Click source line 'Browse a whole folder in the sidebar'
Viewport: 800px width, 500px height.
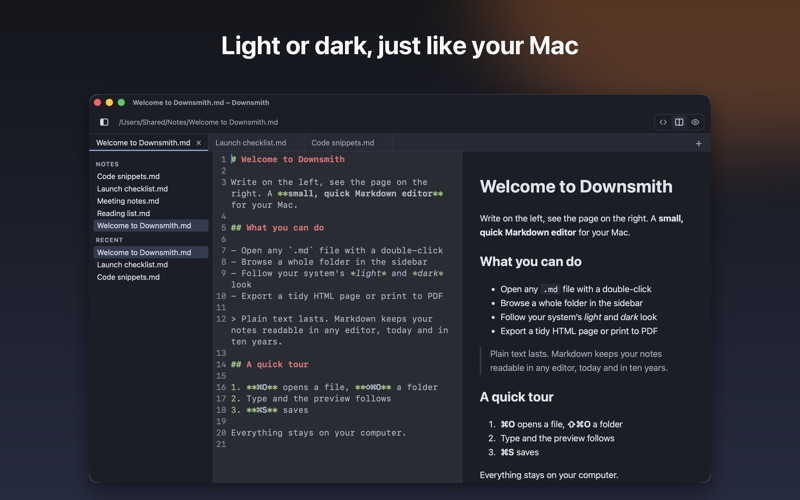(x=329, y=262)
